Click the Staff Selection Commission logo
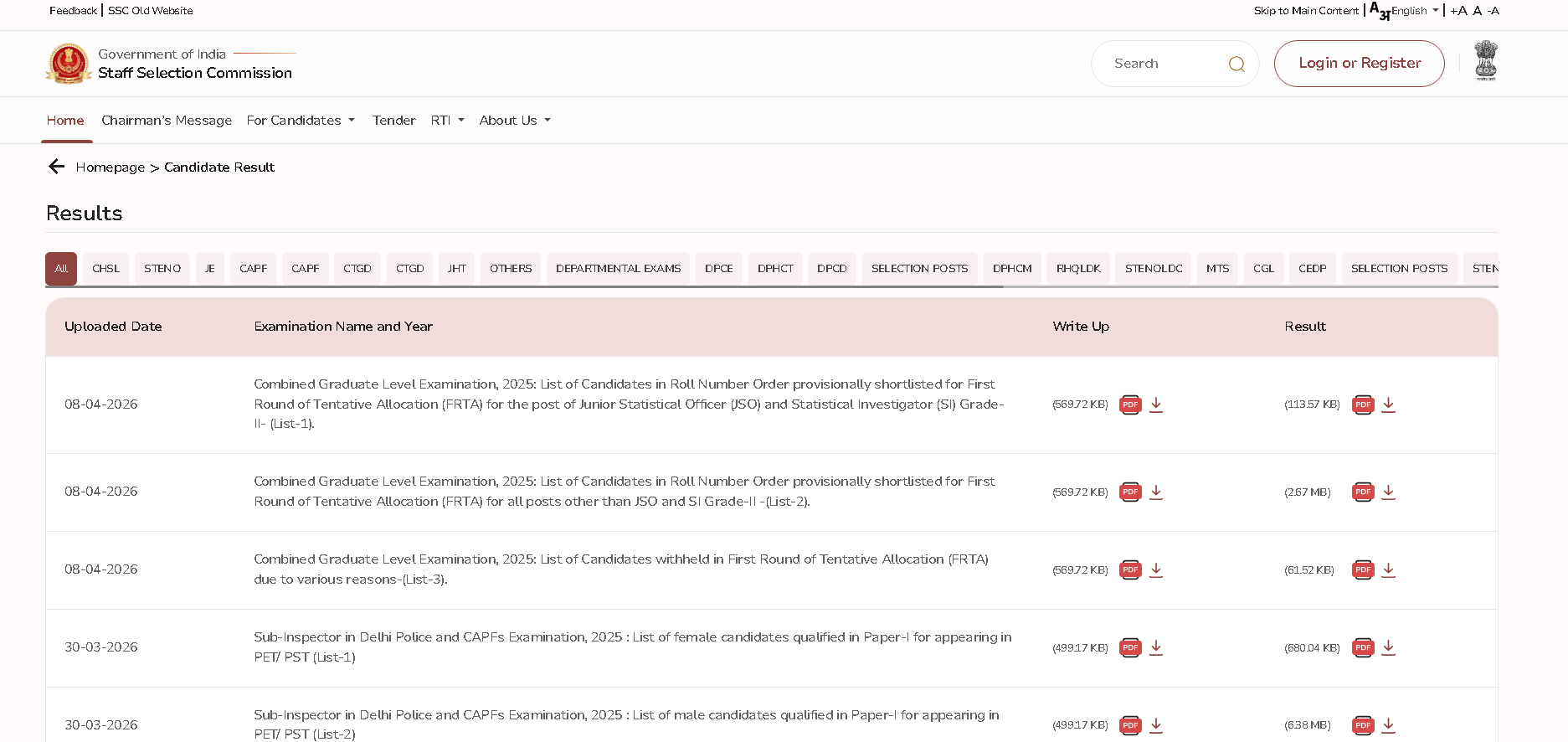 69,64
